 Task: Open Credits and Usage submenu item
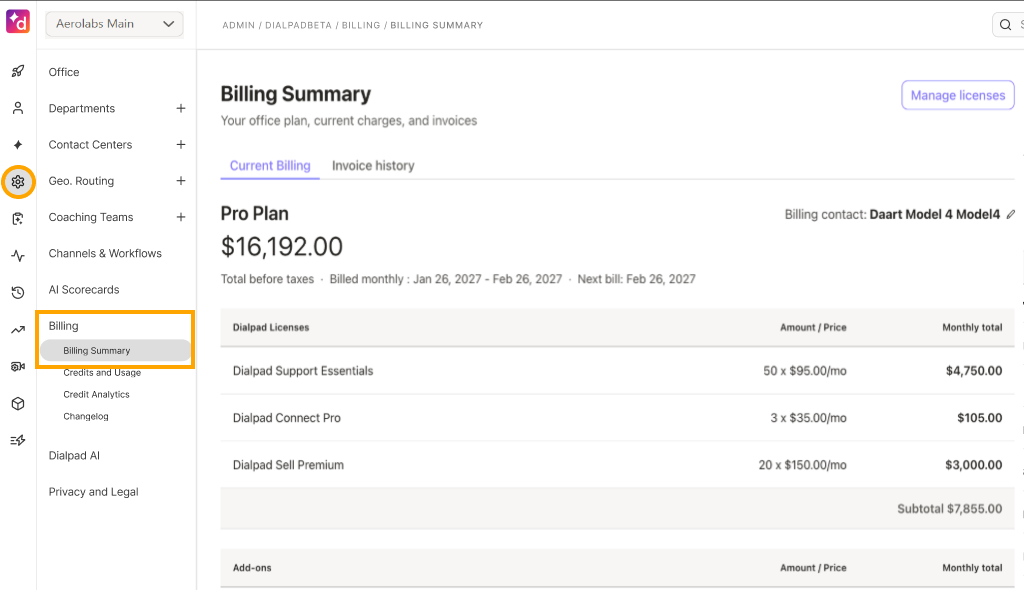click(x=102, y=372)
